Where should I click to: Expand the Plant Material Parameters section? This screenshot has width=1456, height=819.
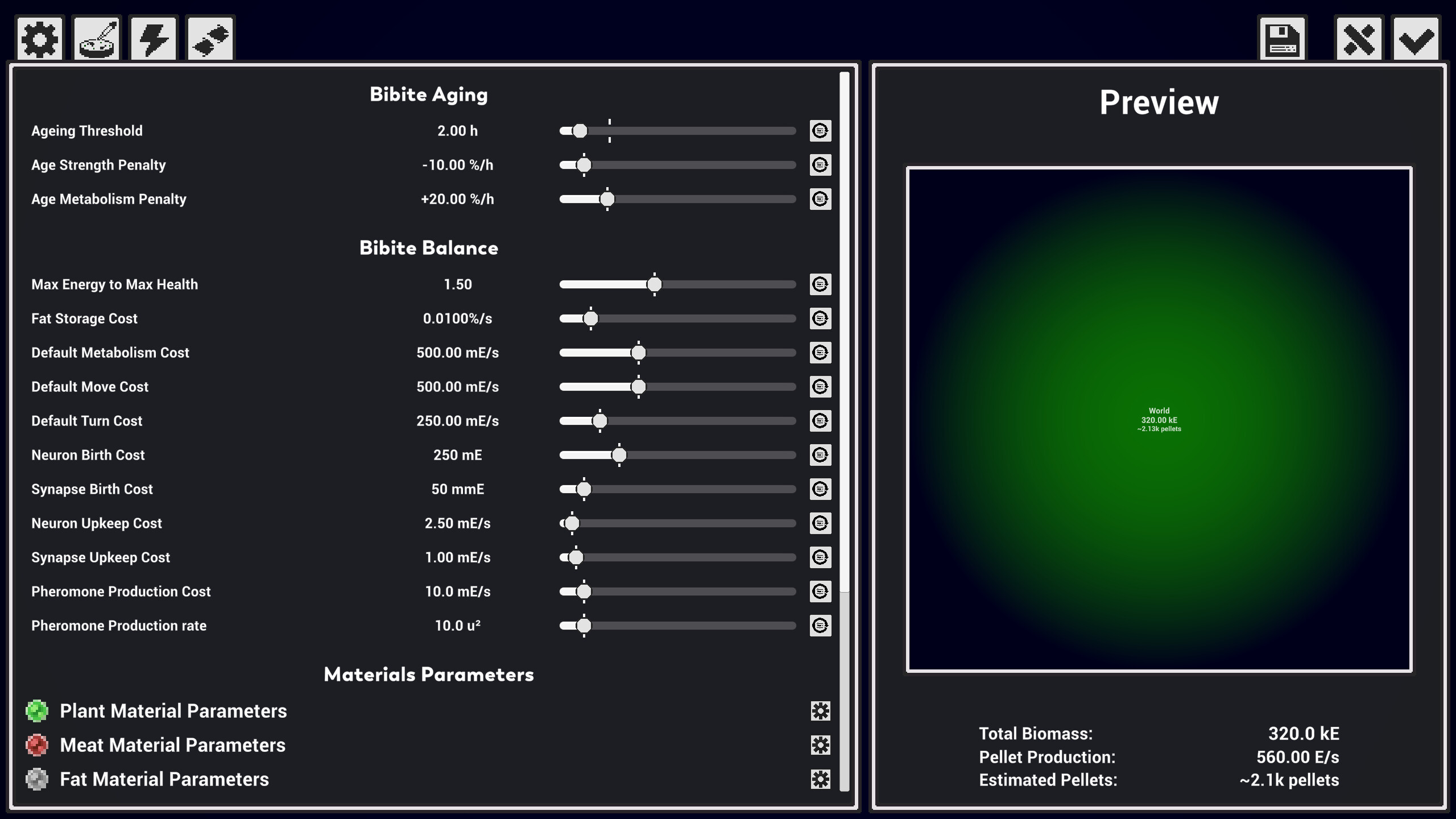tap(173, 711)
